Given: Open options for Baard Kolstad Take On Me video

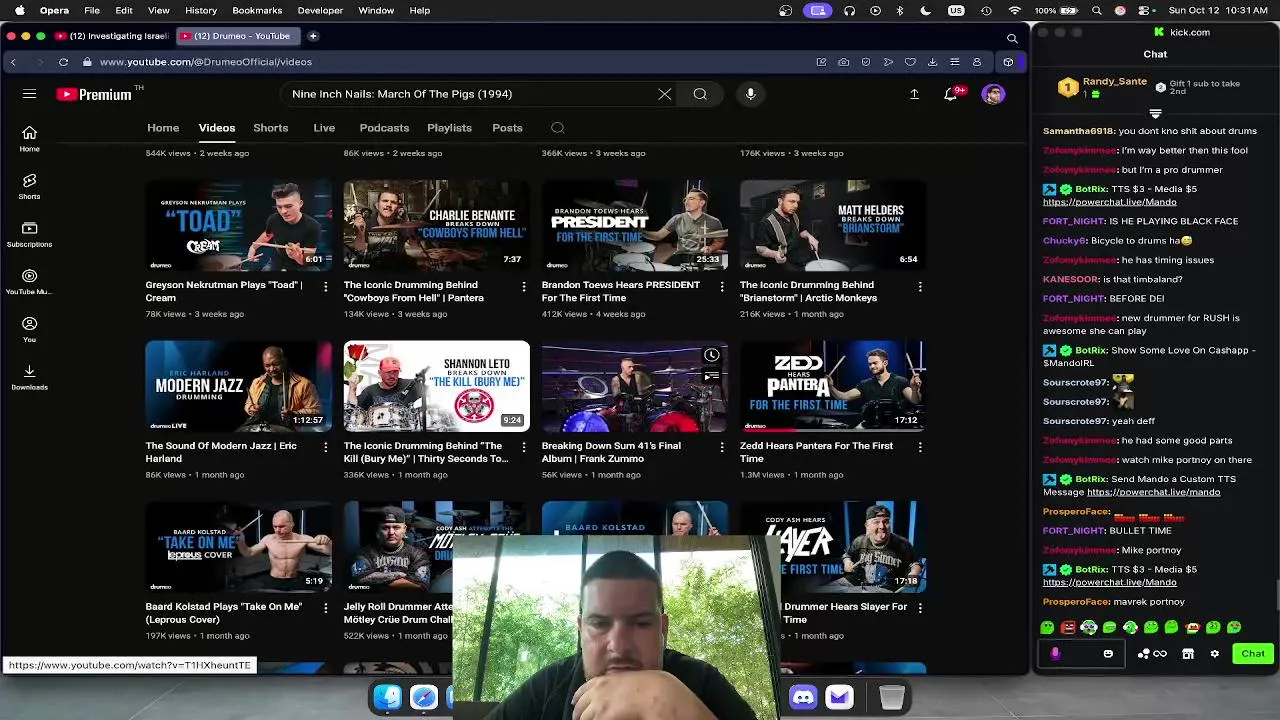Looking at the screenshot, I should click(325, 608).
